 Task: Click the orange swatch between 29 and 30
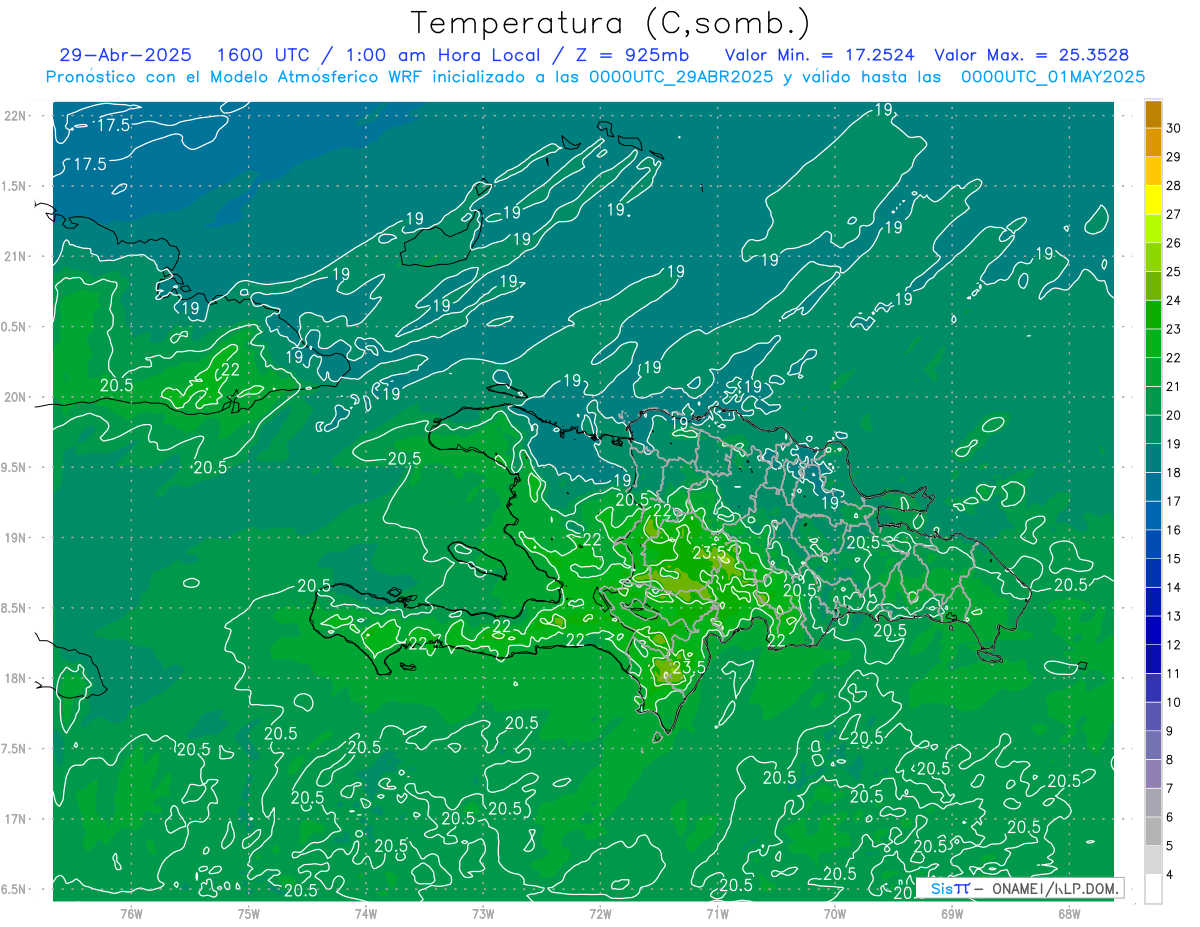(x=1153, y=143)
